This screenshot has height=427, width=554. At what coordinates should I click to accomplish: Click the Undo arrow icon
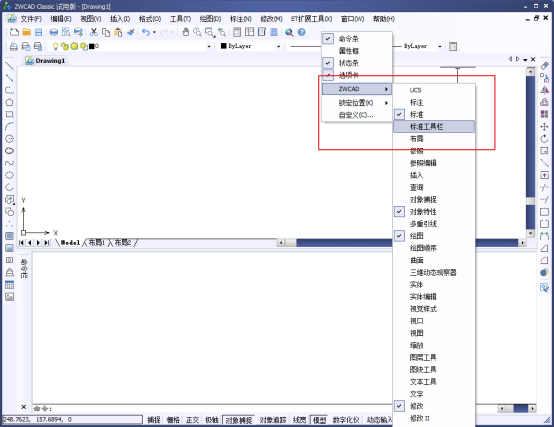(x=146, y=32)
